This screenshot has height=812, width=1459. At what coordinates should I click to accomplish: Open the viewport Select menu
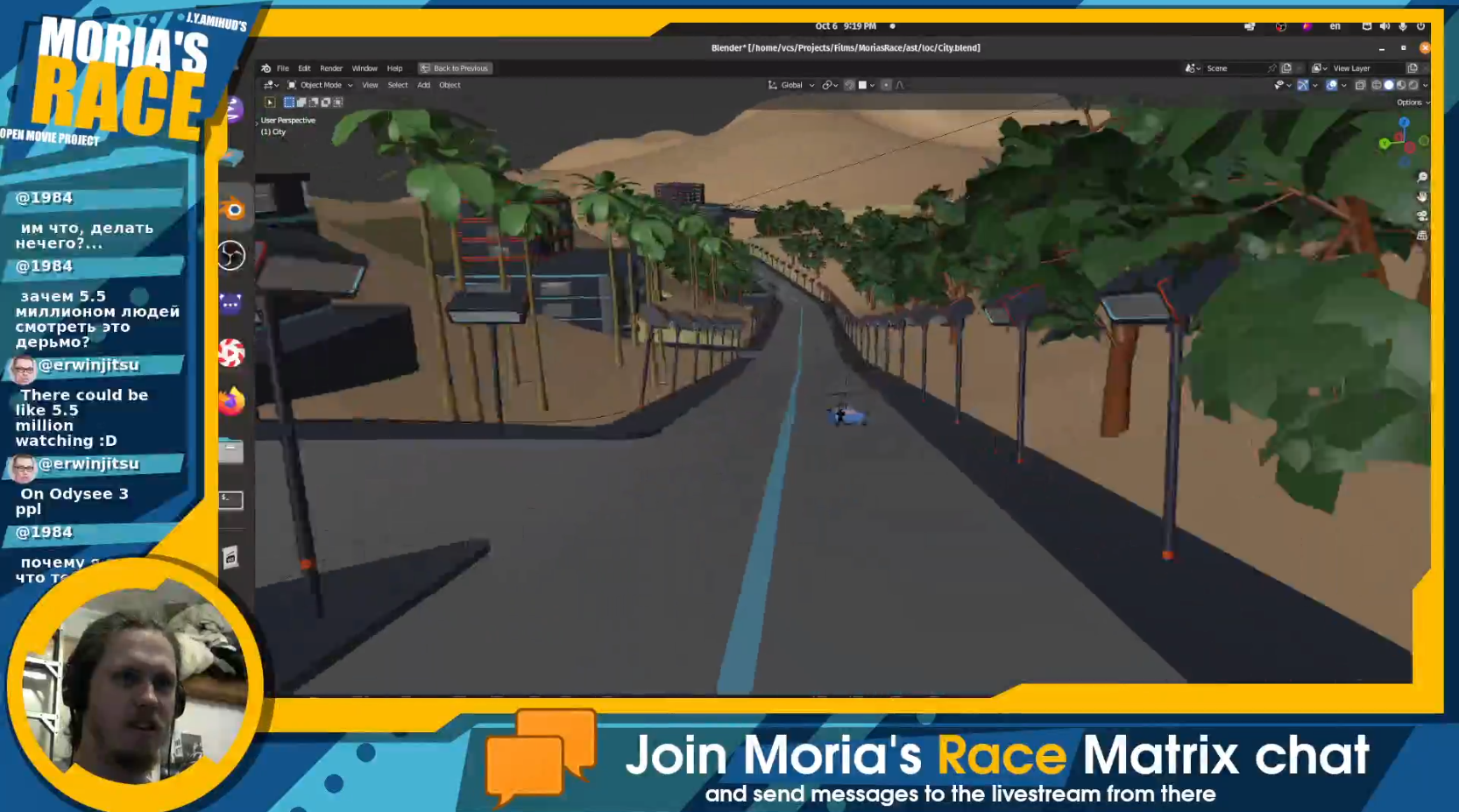coord(398,85)
